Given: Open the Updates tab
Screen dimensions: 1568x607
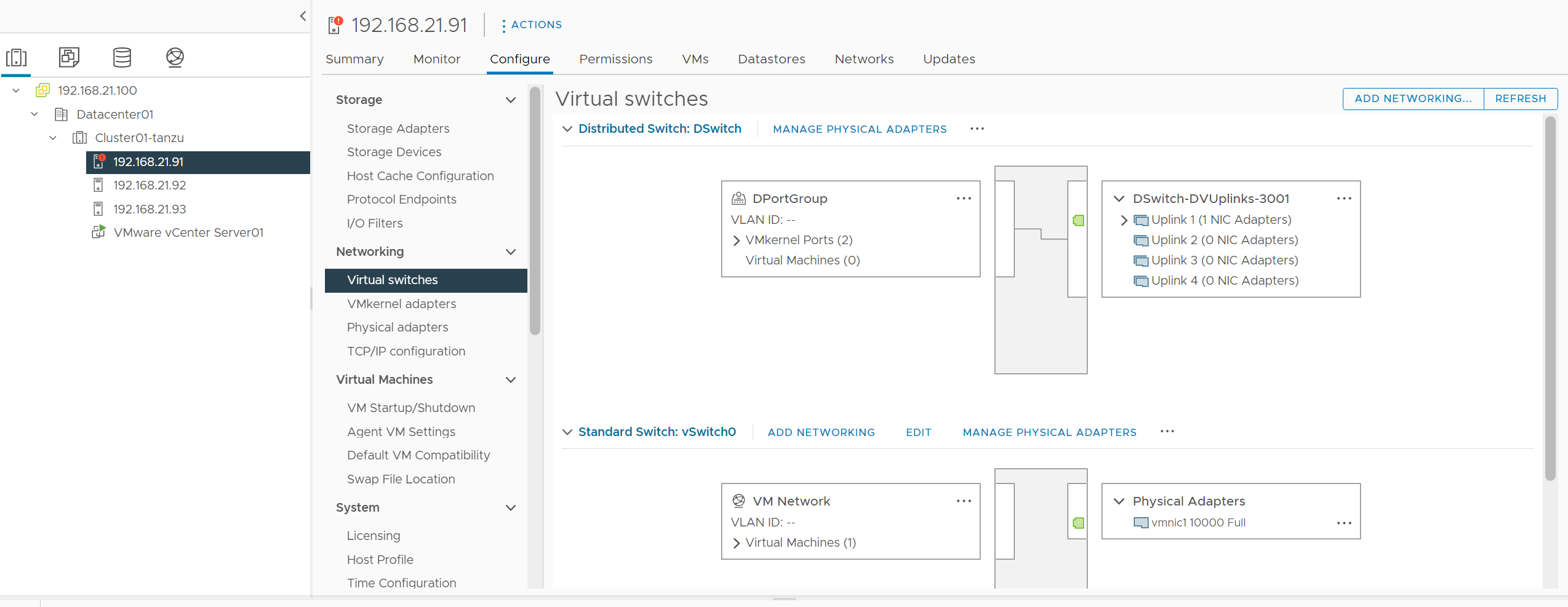Looking at the screenshot, I should 949,59.
